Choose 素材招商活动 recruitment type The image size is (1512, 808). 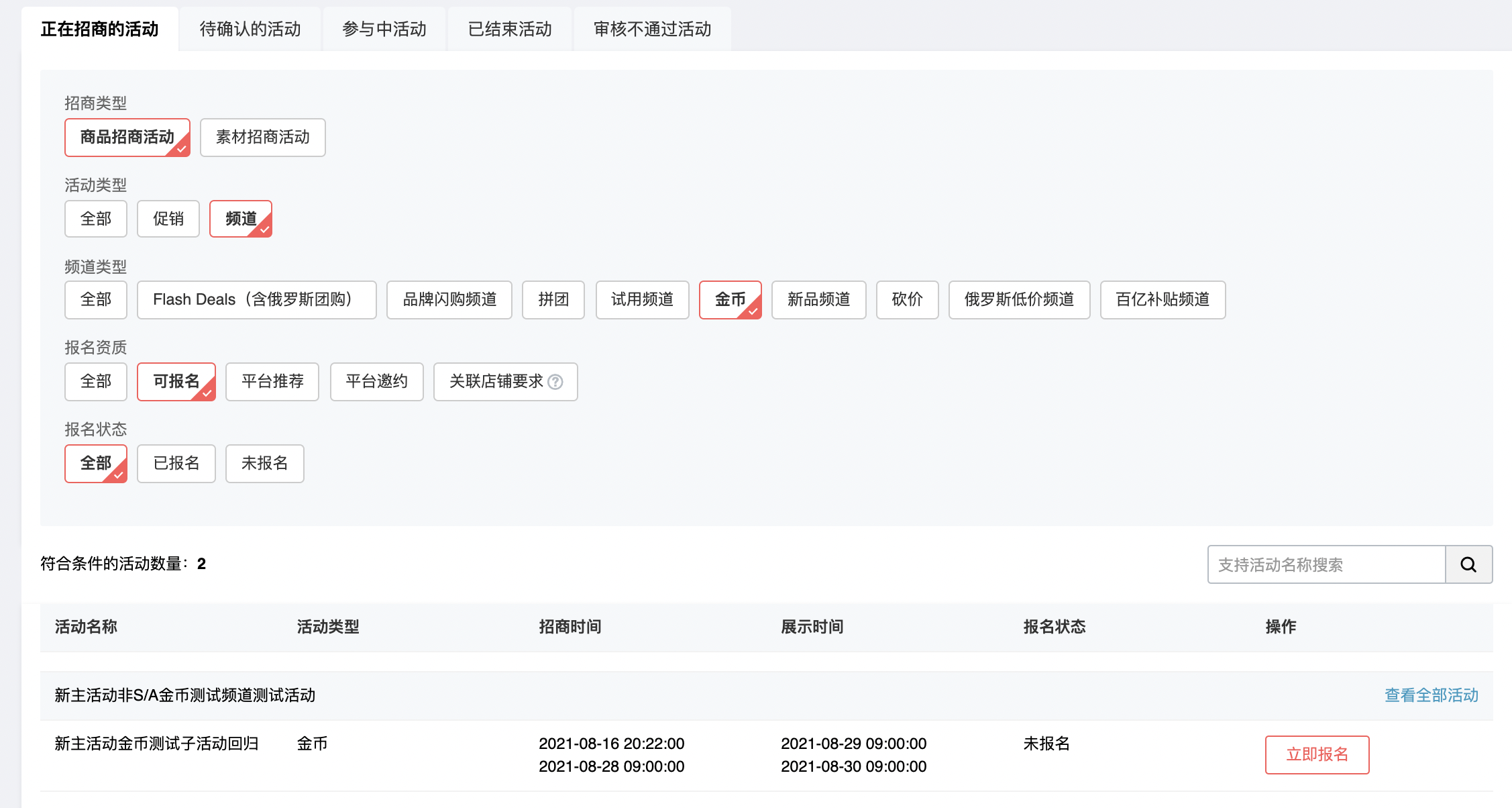pyautogui.click(x=263, y=138)
